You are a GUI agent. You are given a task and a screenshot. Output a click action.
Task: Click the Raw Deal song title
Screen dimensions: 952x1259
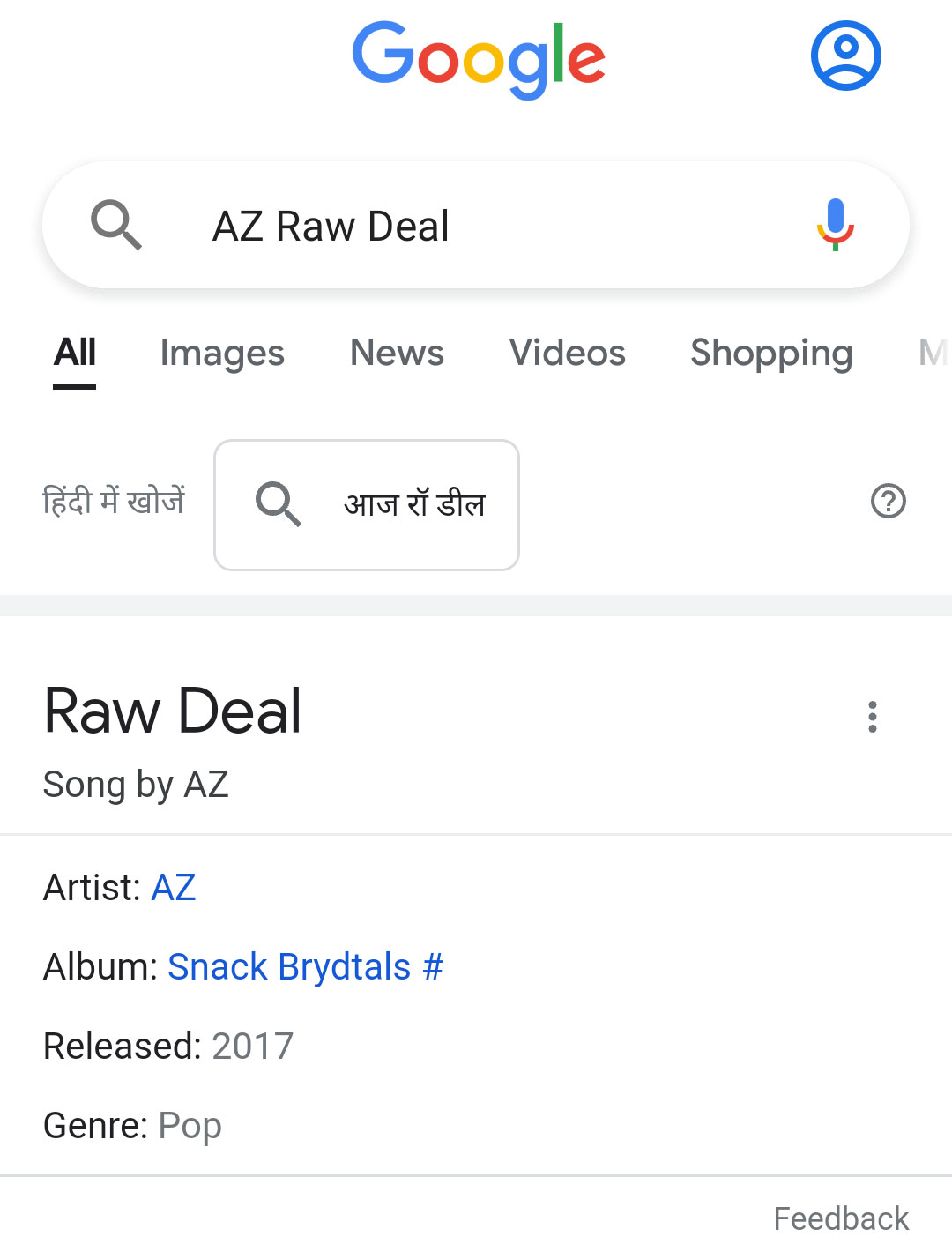pos(173,711)
